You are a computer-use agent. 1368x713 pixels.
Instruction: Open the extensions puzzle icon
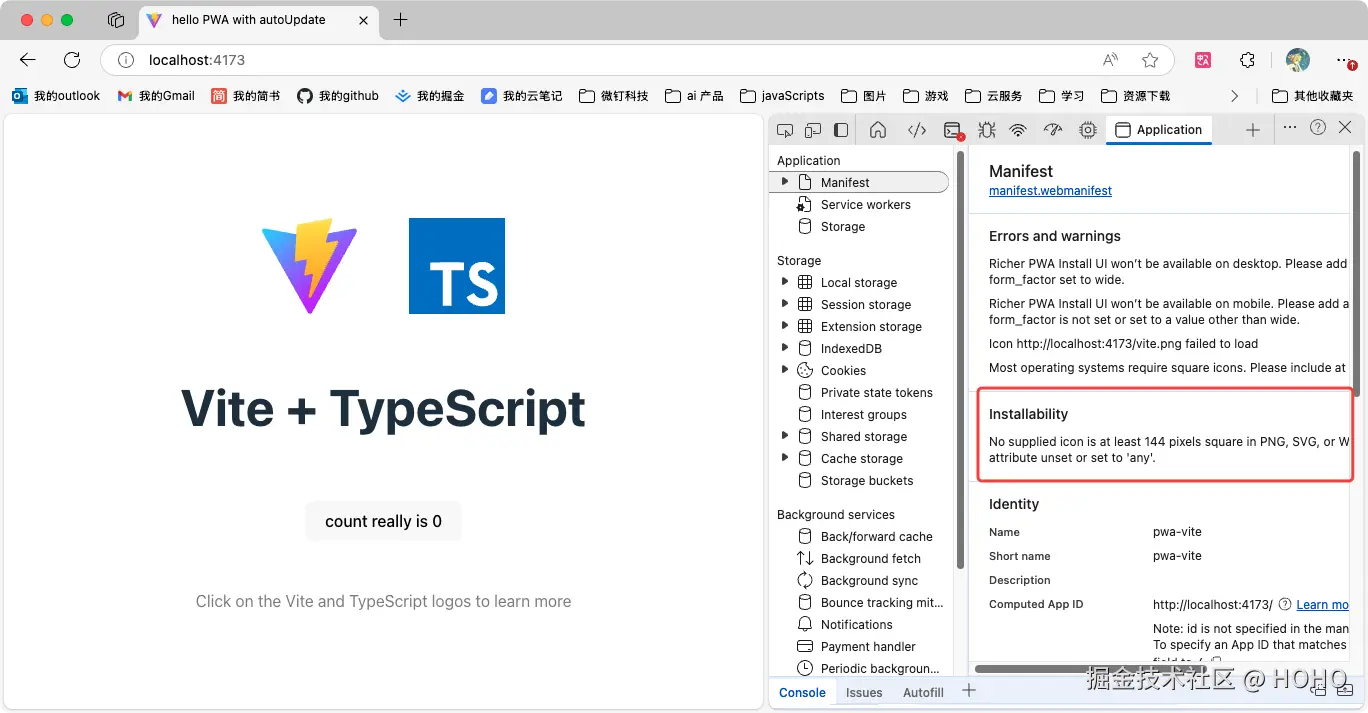tap(1247, 60)
